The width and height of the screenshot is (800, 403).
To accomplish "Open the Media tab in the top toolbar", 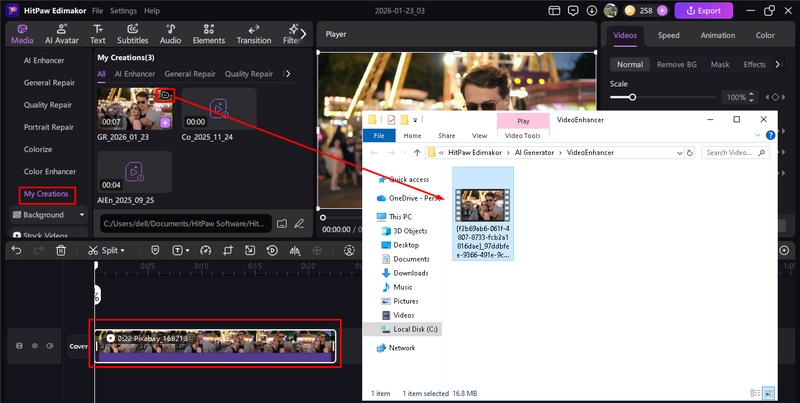I will (x=22, y=34).
